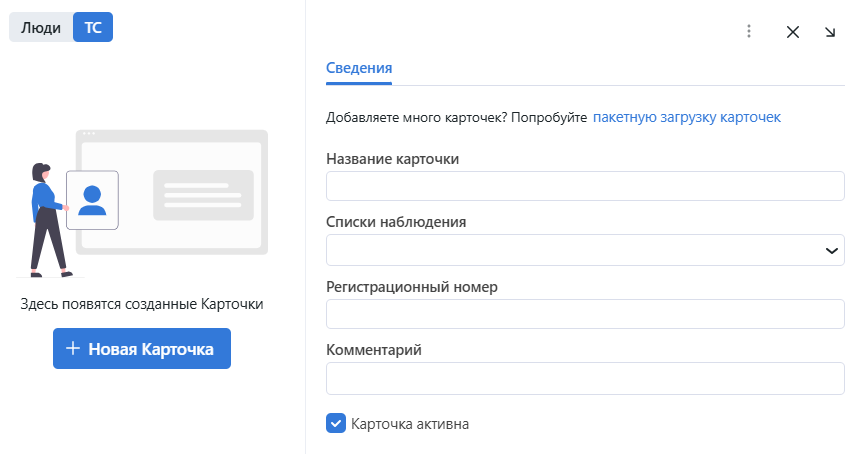Click into the Регистрационный номер field
Image resolution: width=856 pixels, height=454 pixels.
coord(585,314)
